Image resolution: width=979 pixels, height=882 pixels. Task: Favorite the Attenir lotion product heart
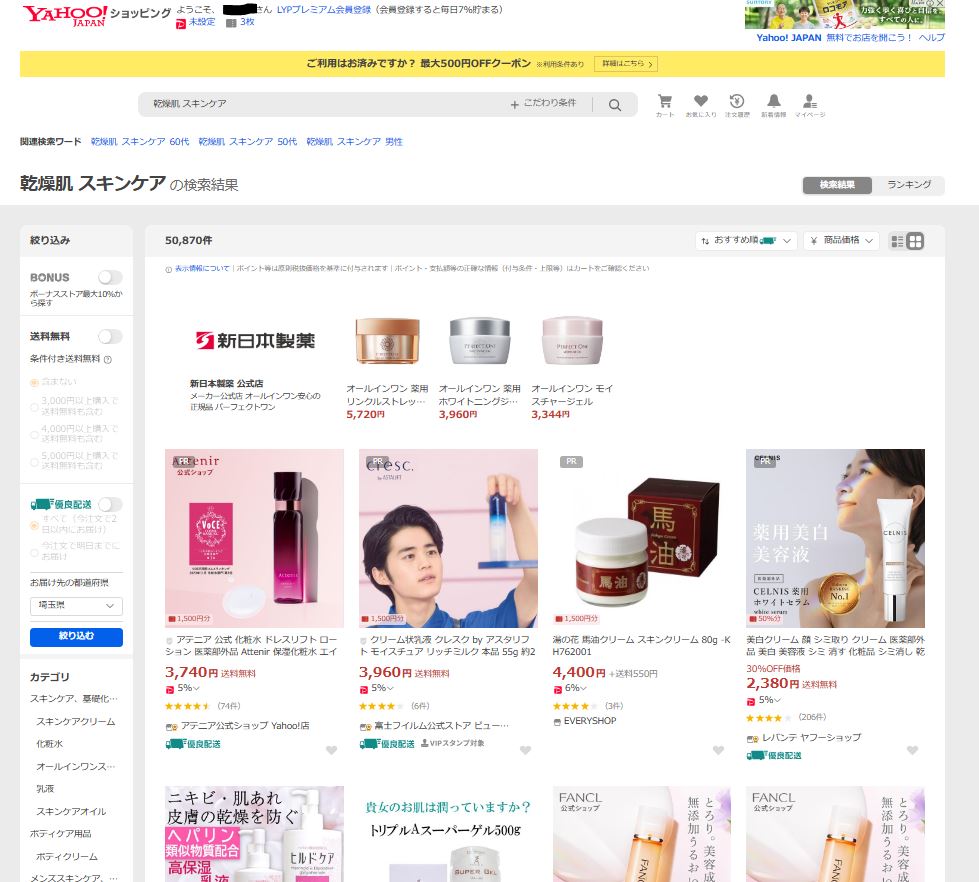pyautogui.click(x=332, y=750)
